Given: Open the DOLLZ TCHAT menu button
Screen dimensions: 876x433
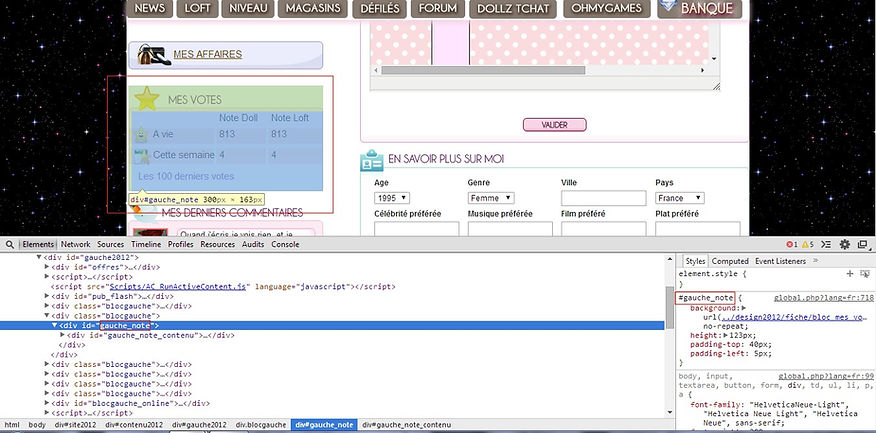Looking at the screenshot, I should point(513,9).
